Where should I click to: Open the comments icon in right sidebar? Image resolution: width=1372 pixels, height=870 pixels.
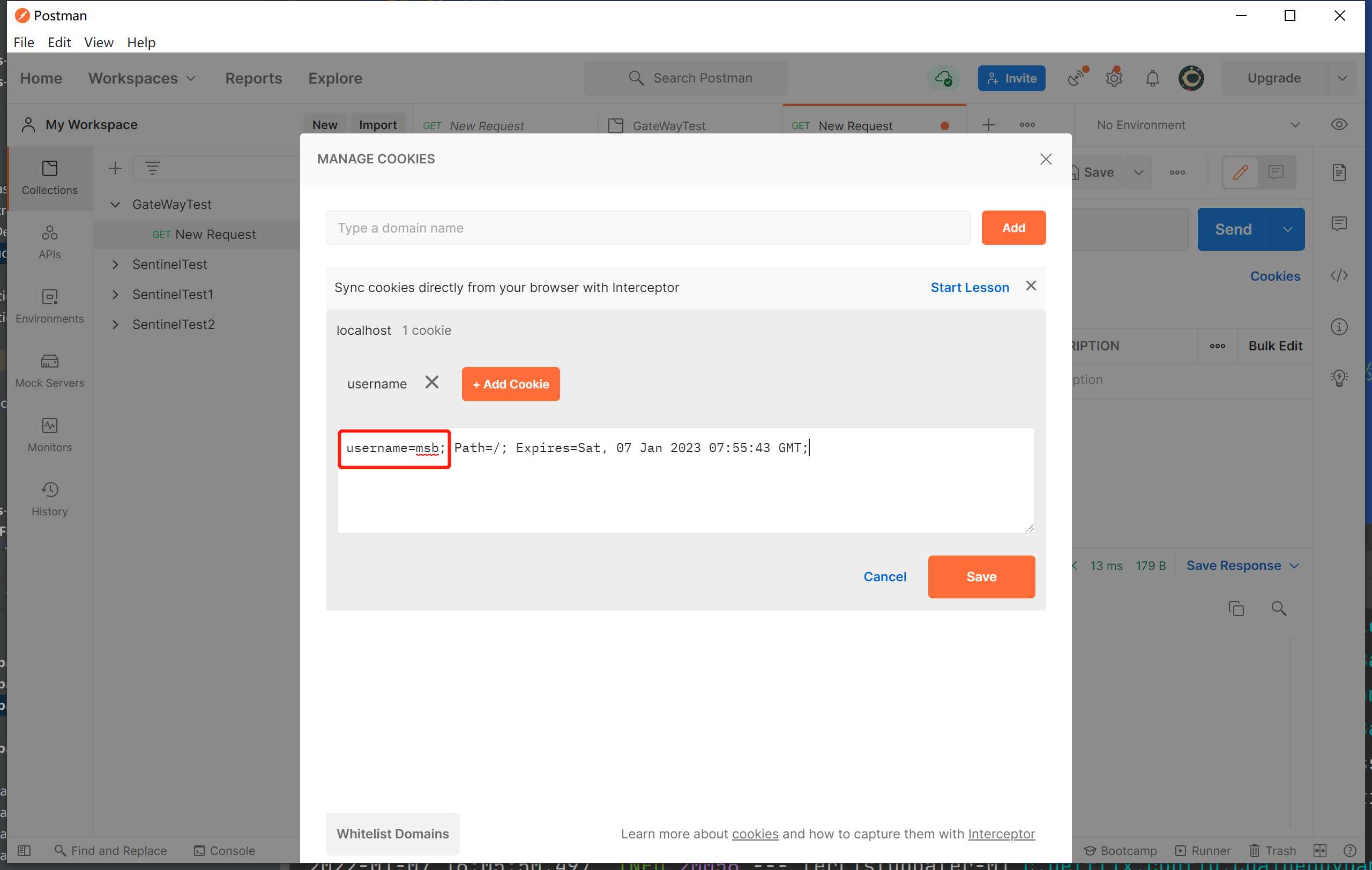[1339, 223]
